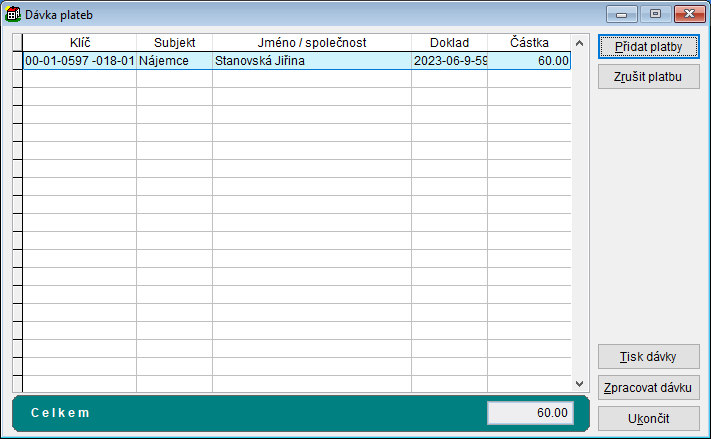Click the Klíč column header
This screenshot has width=711, height=439.
pyautogui.click(x=80, y=43)
